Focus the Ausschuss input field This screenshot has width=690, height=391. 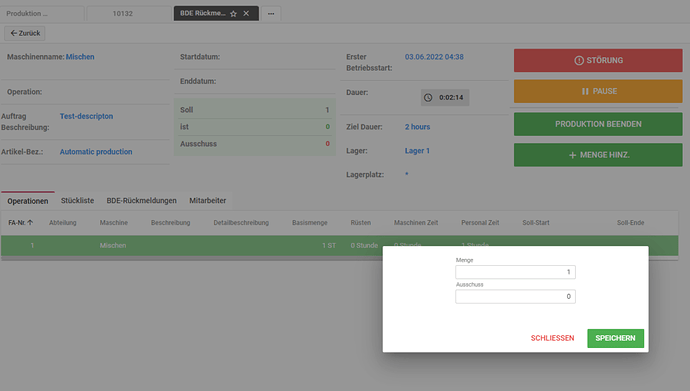tap(515, 296)
